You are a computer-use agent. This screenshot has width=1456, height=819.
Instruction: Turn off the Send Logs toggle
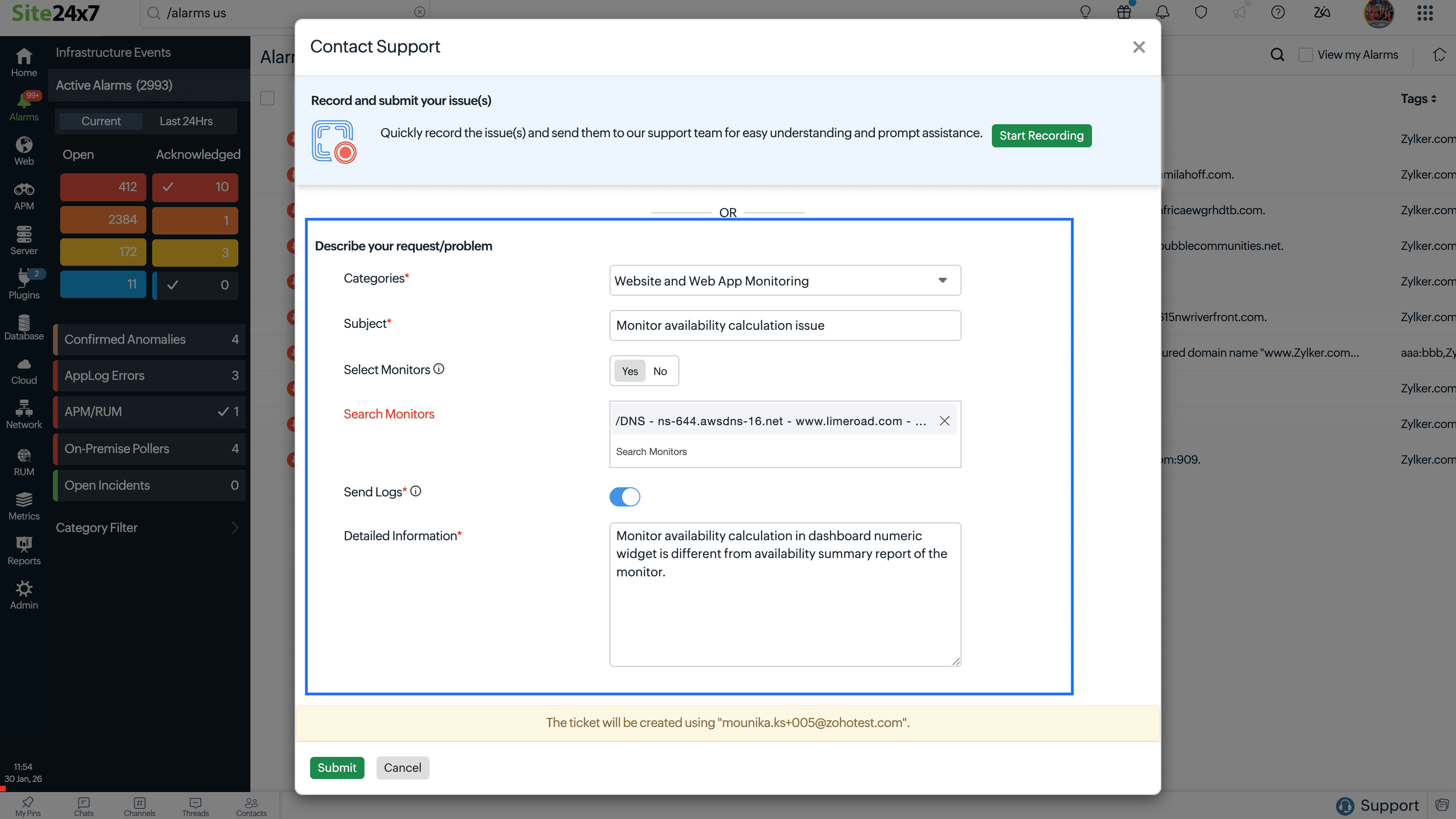pos(624,497)
